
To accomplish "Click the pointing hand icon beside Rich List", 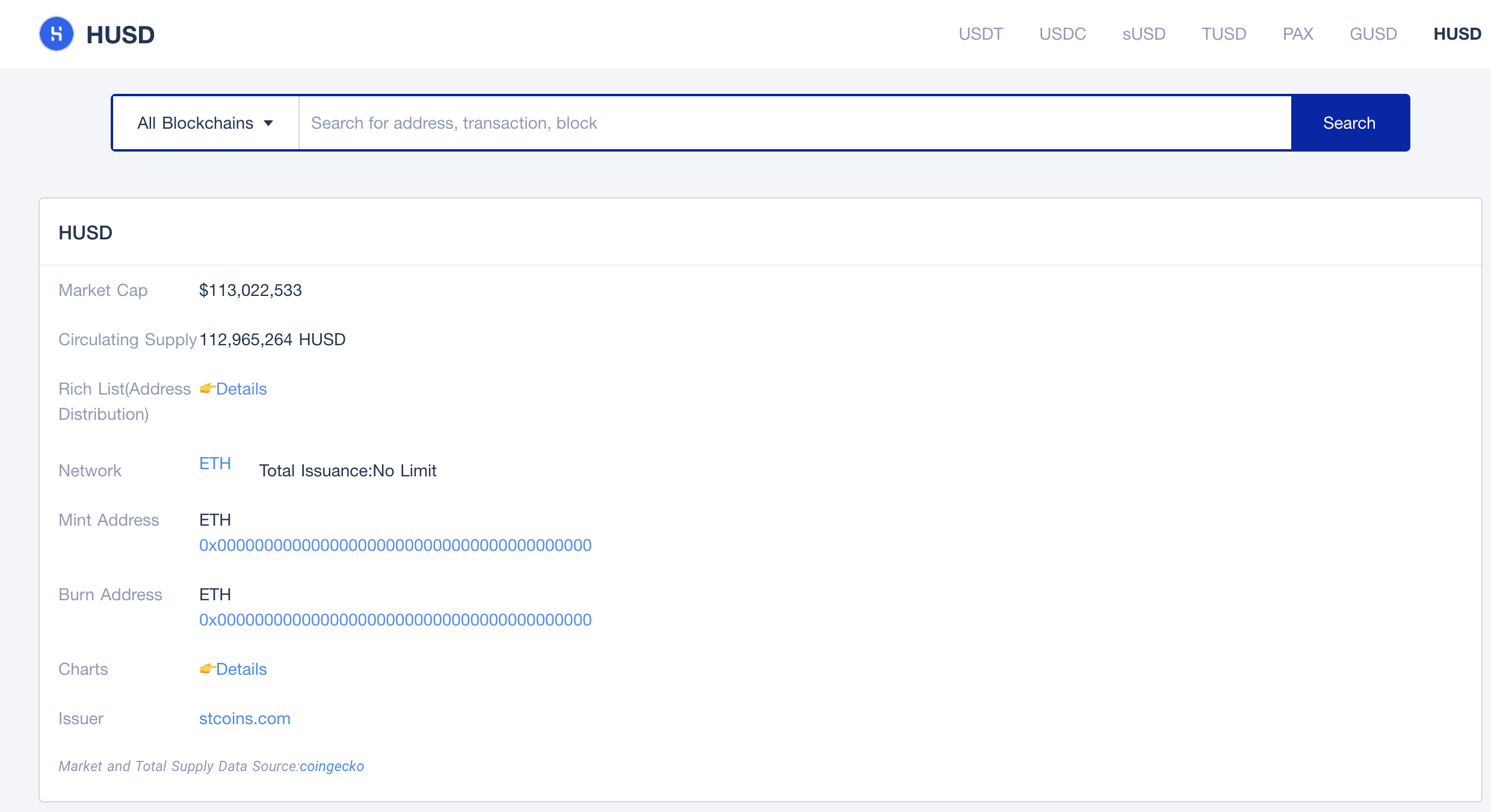I will click(x=207, y=388).
